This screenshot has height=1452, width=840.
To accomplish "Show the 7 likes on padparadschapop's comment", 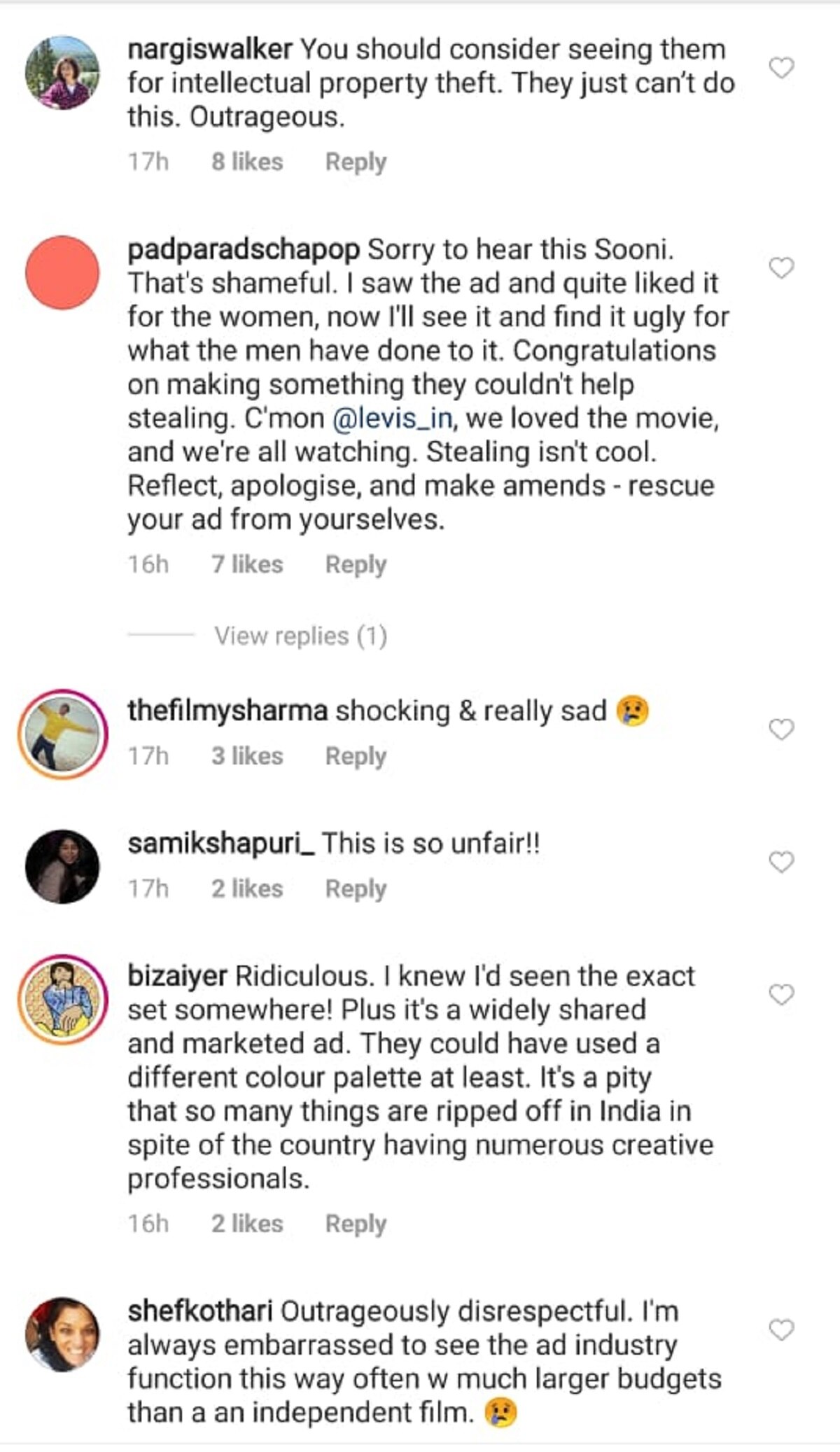I will point(247,564).
